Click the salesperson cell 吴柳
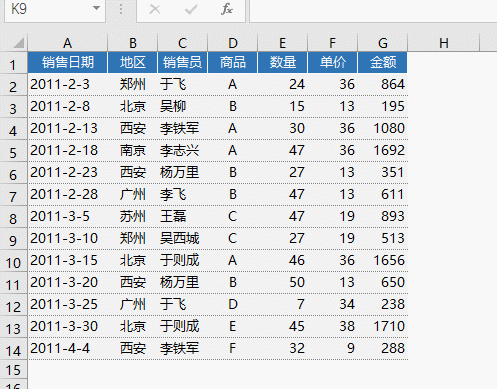 [182, 106]
